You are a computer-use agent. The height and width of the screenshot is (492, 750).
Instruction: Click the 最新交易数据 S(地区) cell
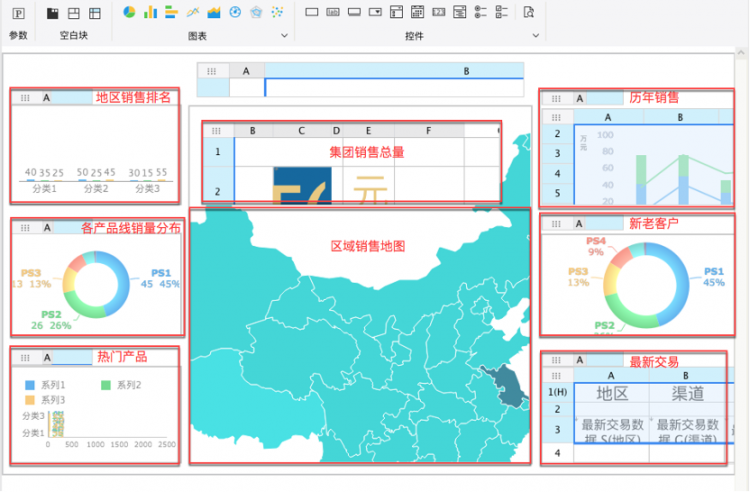pos(612,430)
